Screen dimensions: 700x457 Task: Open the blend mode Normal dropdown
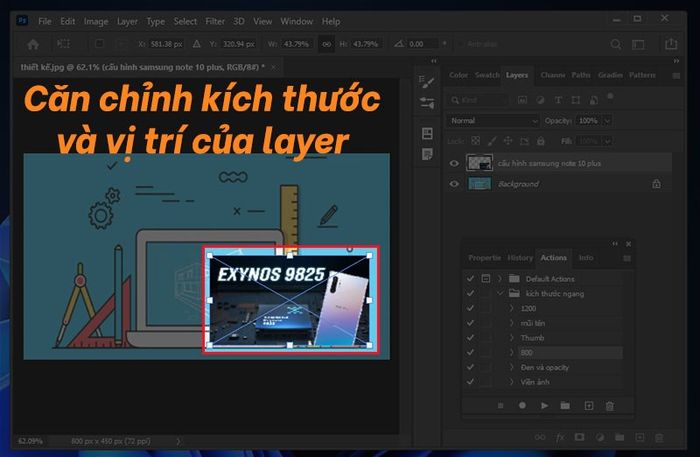[x=493, y=120]
